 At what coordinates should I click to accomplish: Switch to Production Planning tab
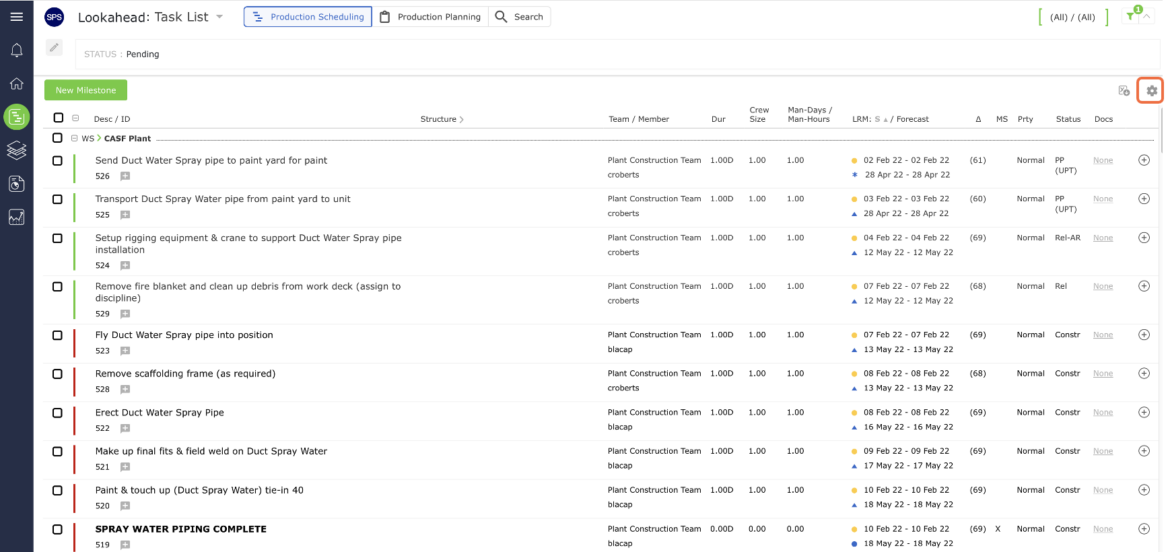[x=431, y=16]
